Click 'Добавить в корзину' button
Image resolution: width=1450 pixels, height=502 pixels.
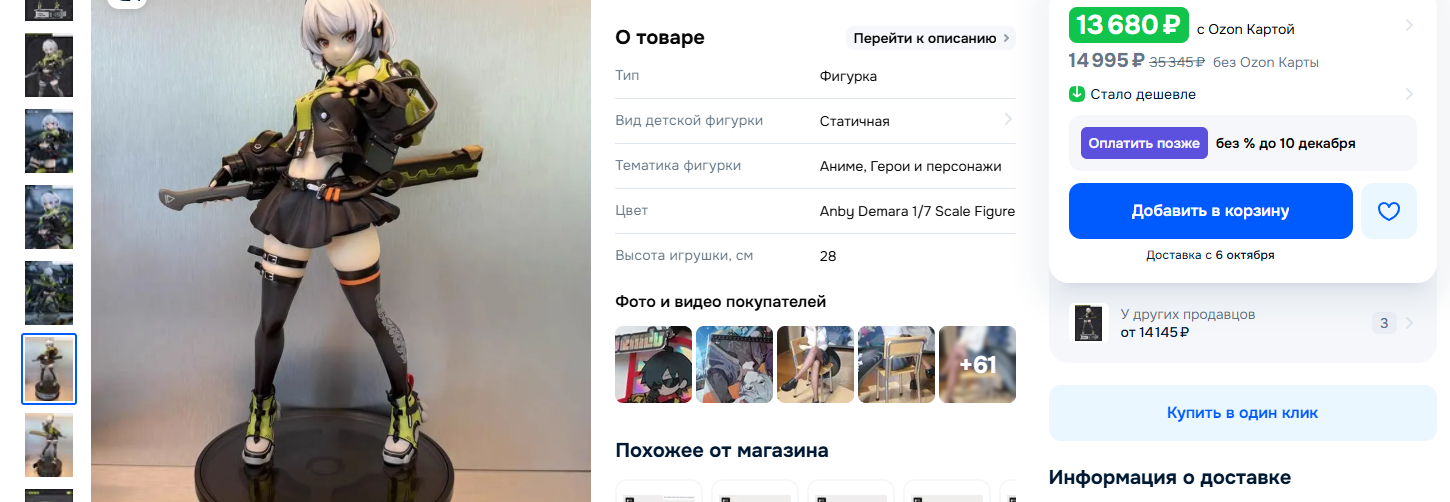tap(1211, 211)
